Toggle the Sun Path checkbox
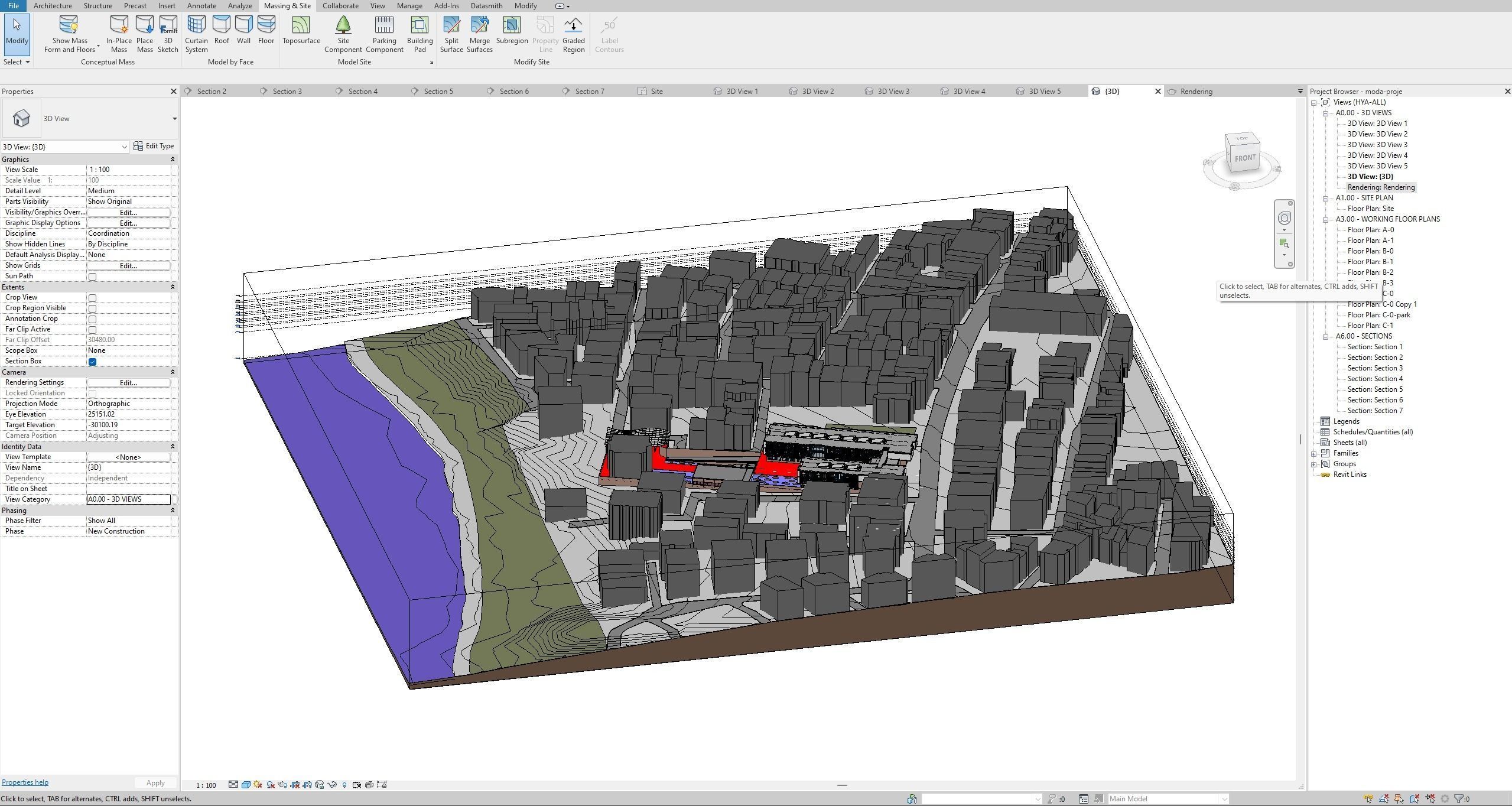This screenshot has width=1512, height=806. coord(92,277)
